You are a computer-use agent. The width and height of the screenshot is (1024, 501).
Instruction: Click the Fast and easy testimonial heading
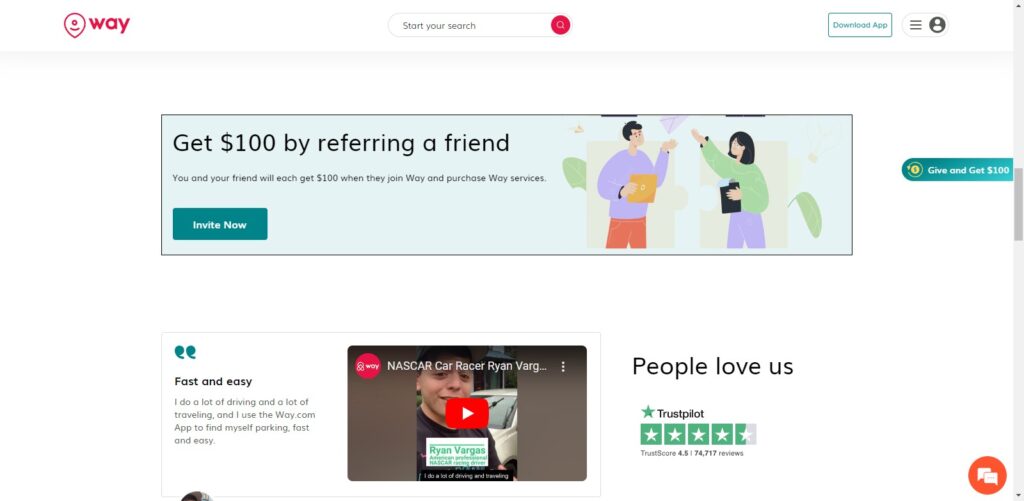click(213, 381)
